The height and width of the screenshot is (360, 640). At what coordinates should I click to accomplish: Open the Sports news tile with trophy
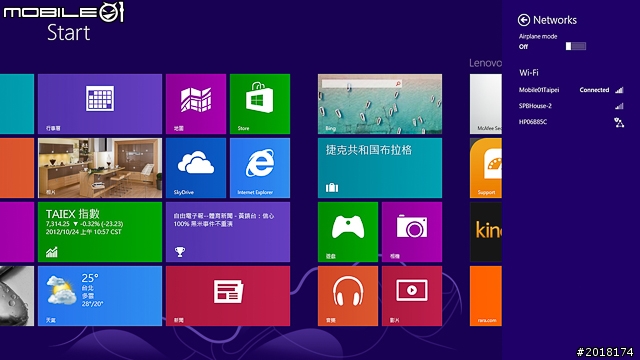228,232
